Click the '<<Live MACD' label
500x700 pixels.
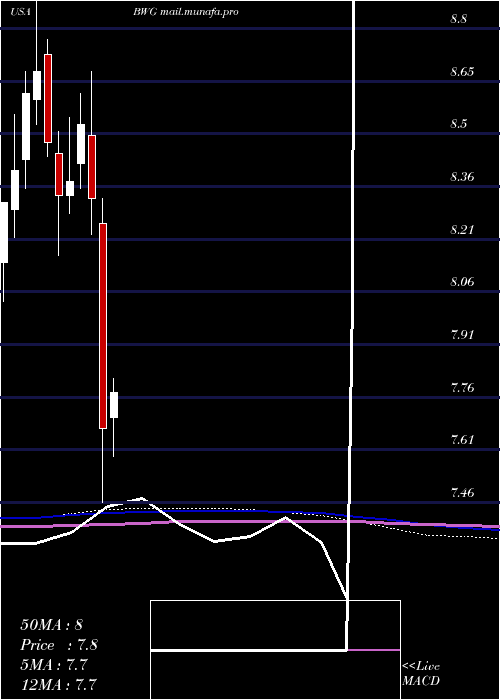click(x=421, y=674)
